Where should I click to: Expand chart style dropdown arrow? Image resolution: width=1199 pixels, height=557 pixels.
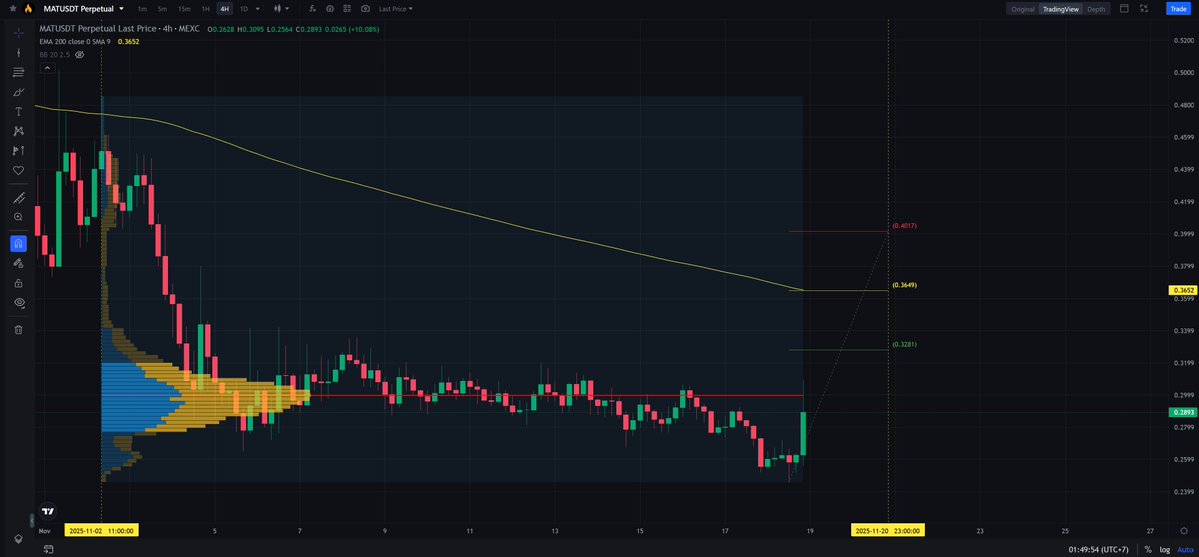point(288,8)
